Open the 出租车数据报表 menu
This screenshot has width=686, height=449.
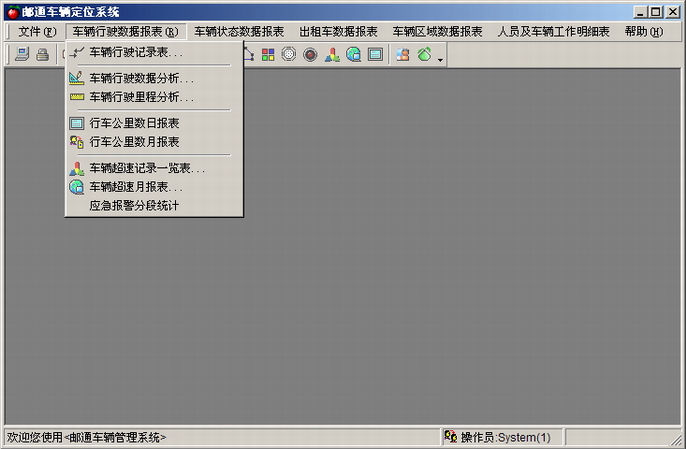click(x=338, y=32)
